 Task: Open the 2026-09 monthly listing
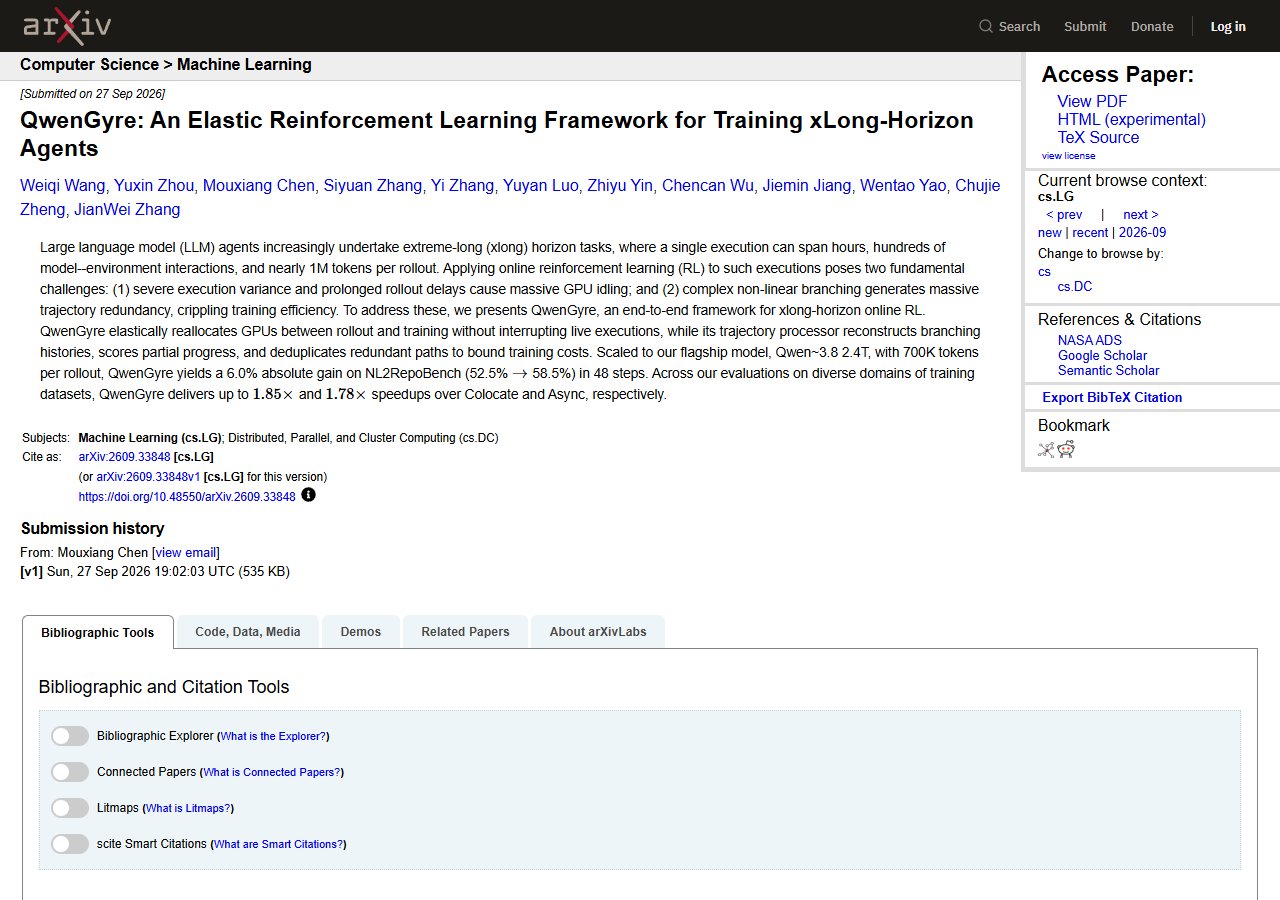1142,233
